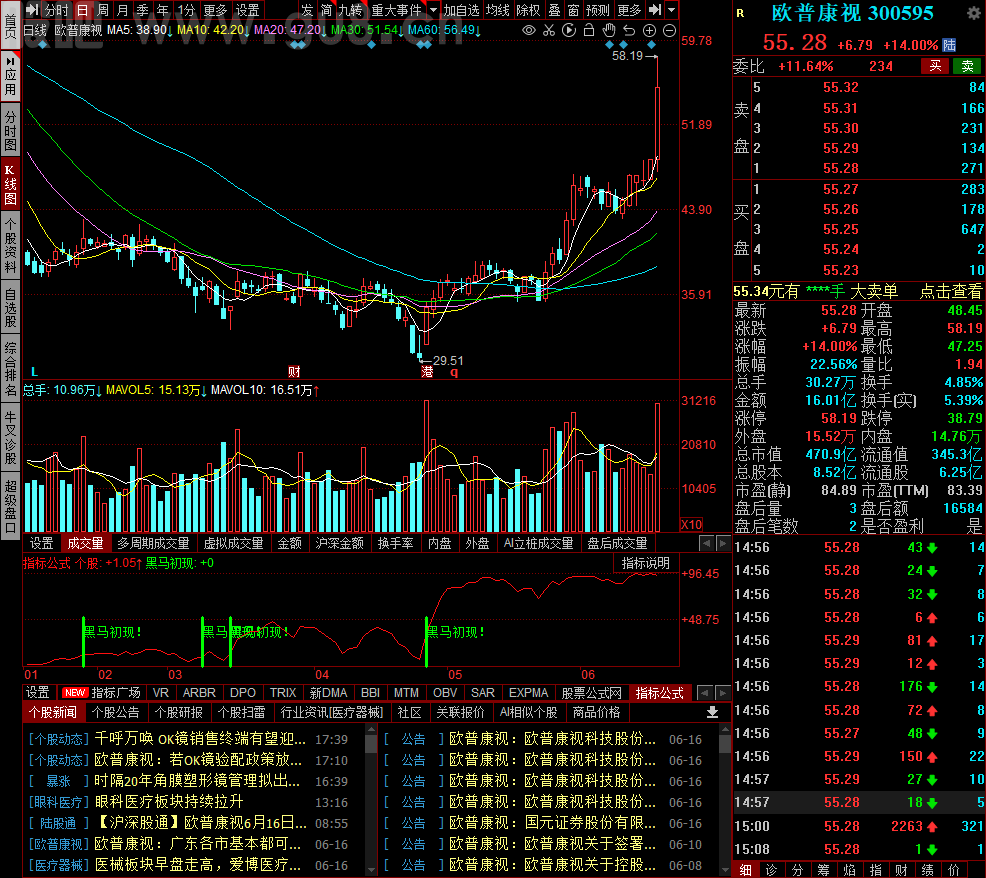
Task: Open 首页 in left sidebar
Action: pos(11,23)
